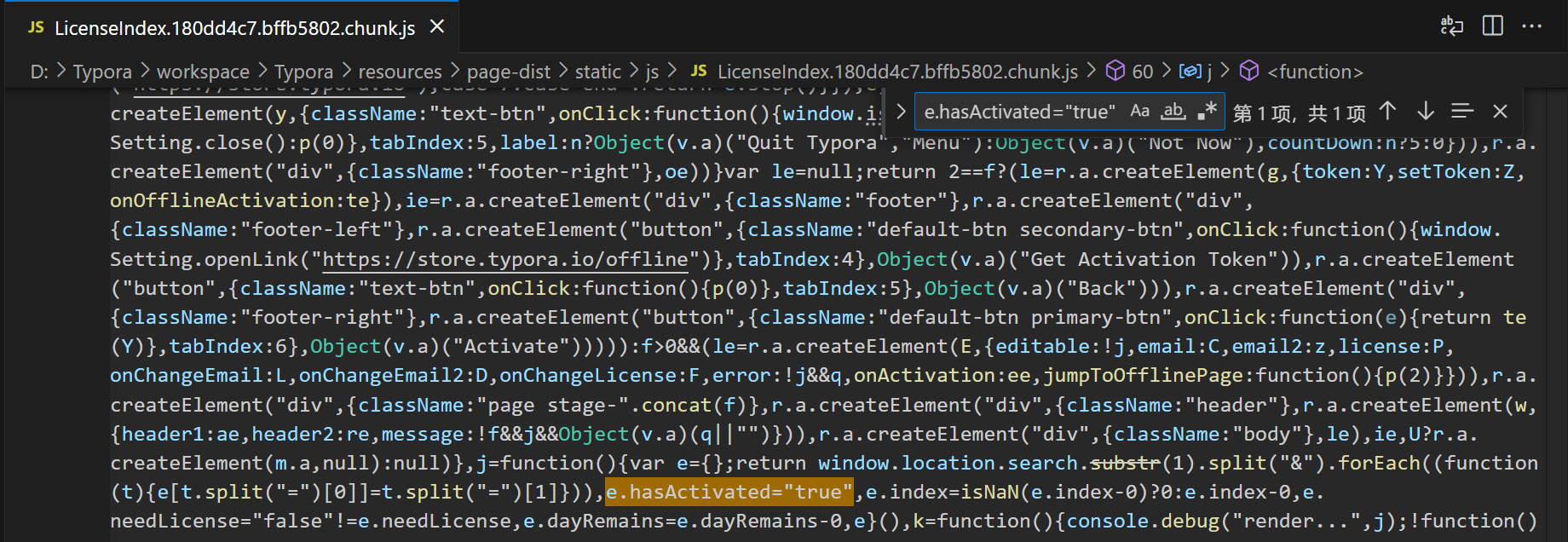Click the "Back" string in code

coord(1101,288)
